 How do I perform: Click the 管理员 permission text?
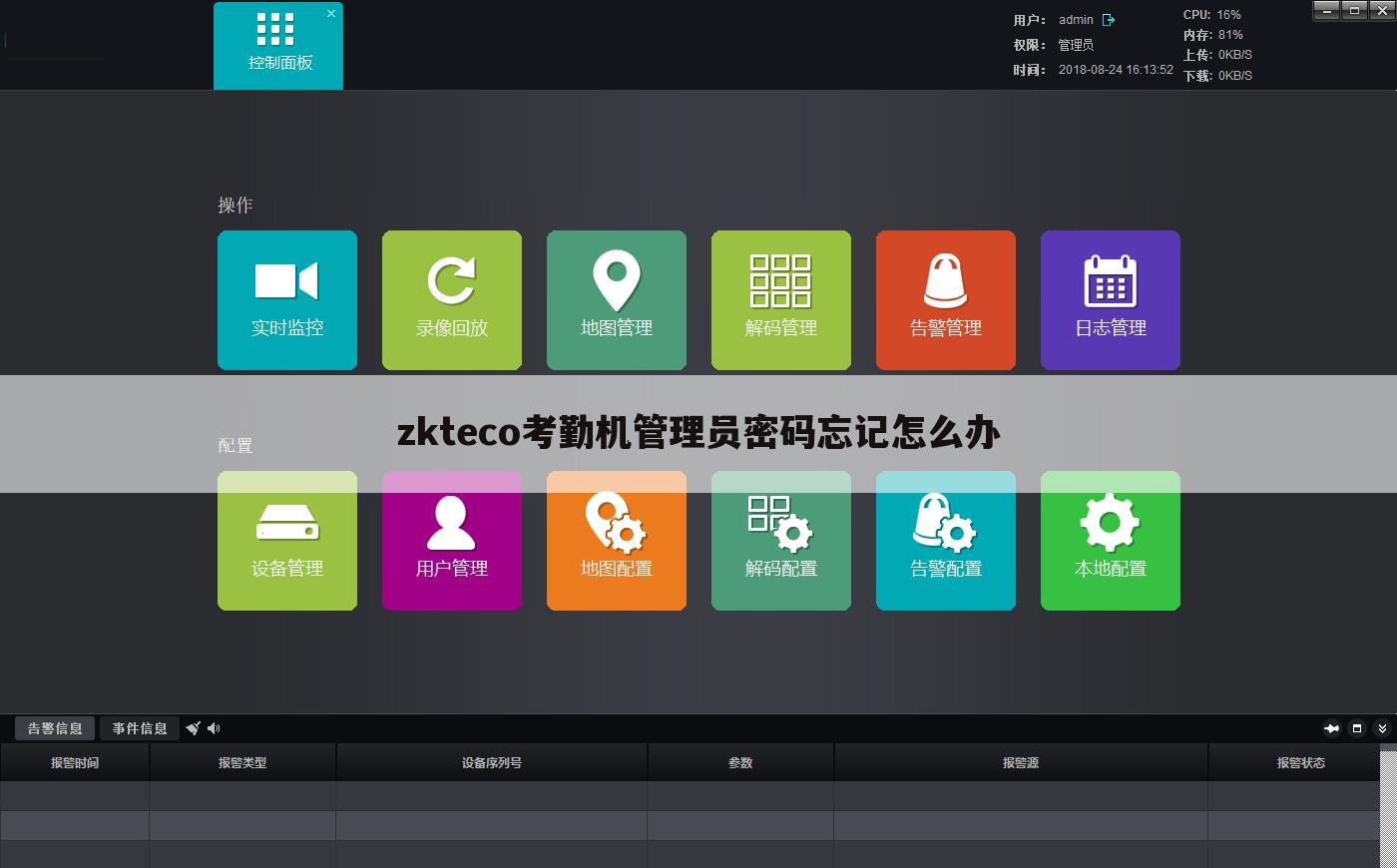point(1076,45)
